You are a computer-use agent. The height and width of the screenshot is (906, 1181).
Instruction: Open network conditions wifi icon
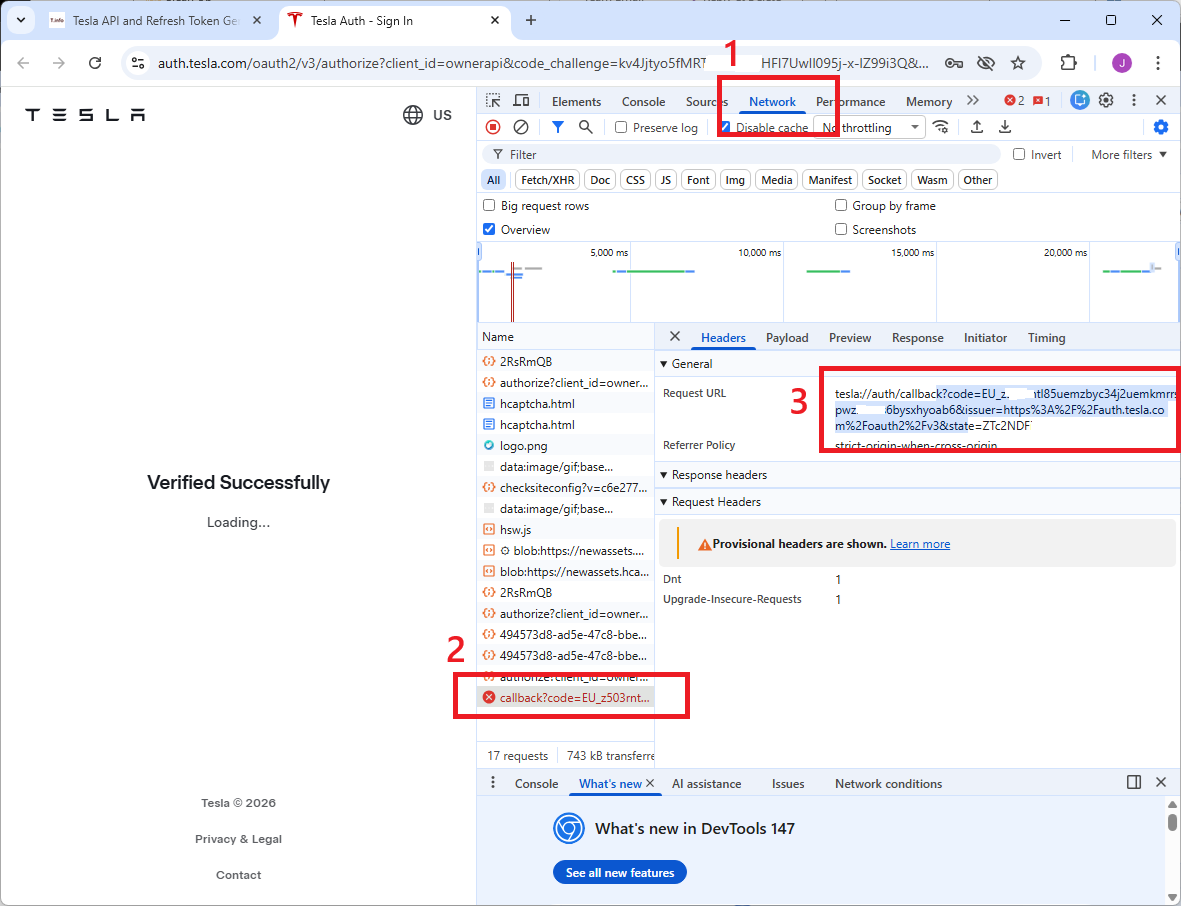tap(941, 127)
